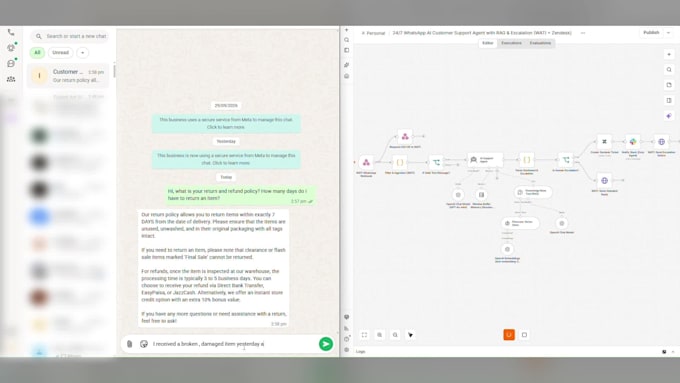
Task: Open the purple AI assistant sparkle button
Action: (669, 116)
